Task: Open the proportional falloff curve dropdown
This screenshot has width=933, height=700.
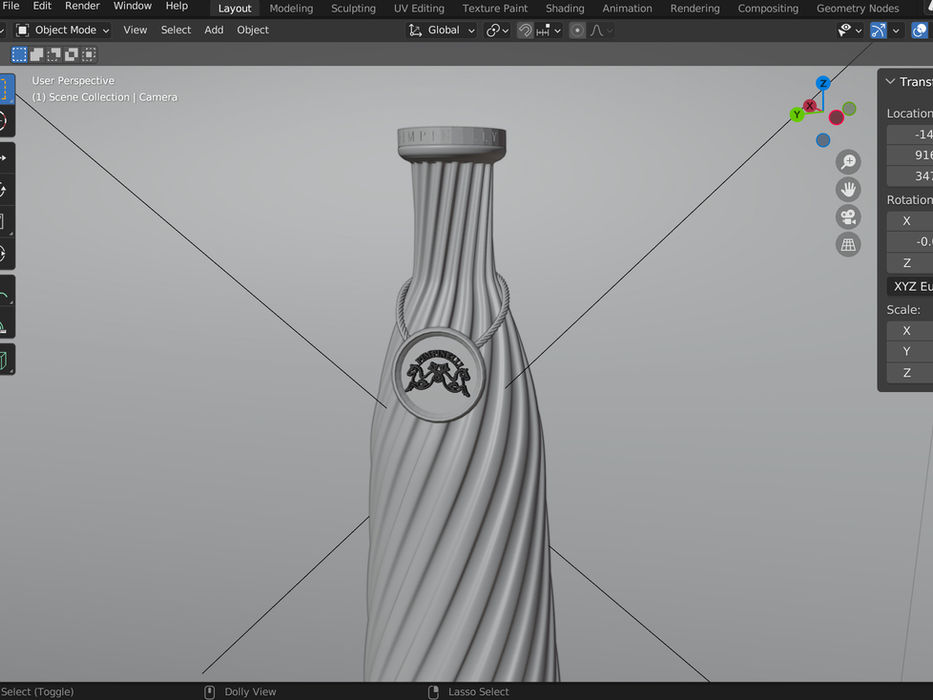Action: 601,30
